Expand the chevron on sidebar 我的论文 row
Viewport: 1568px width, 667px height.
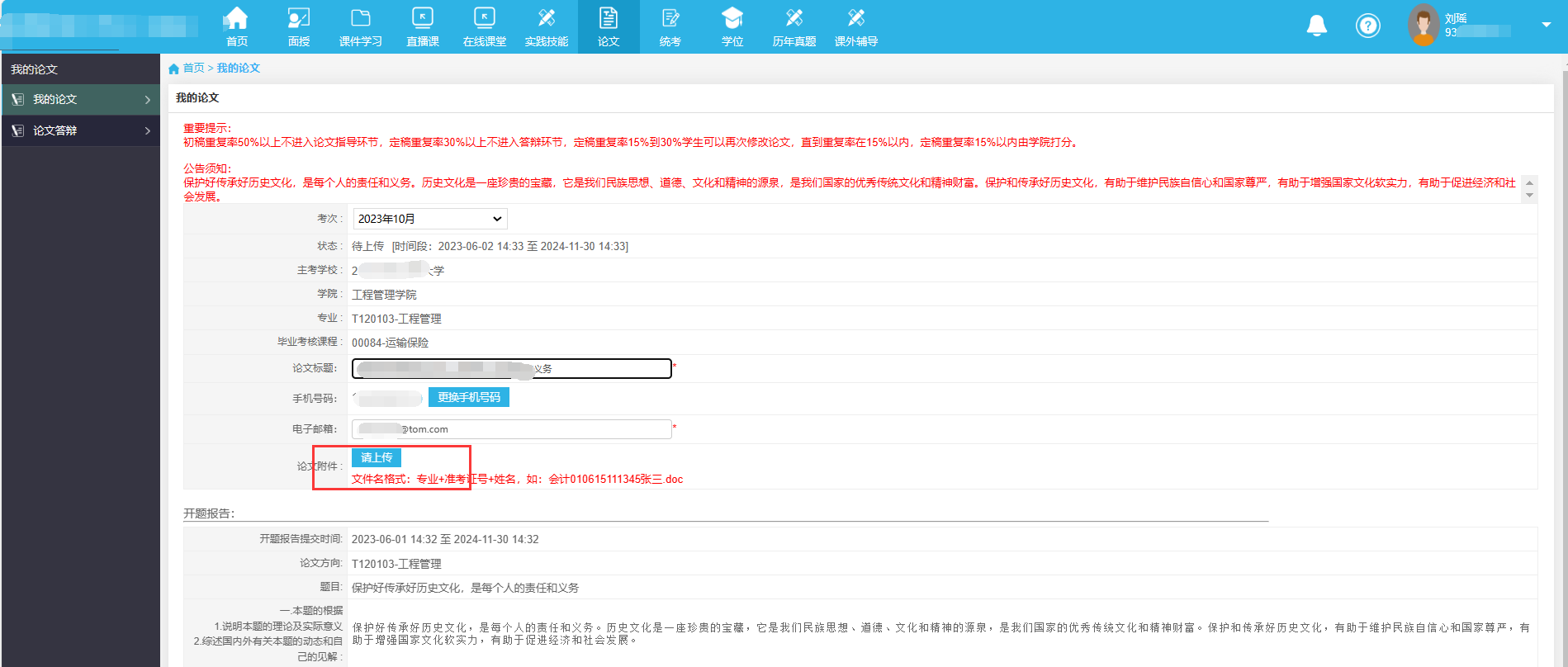(x=148, y=99)
